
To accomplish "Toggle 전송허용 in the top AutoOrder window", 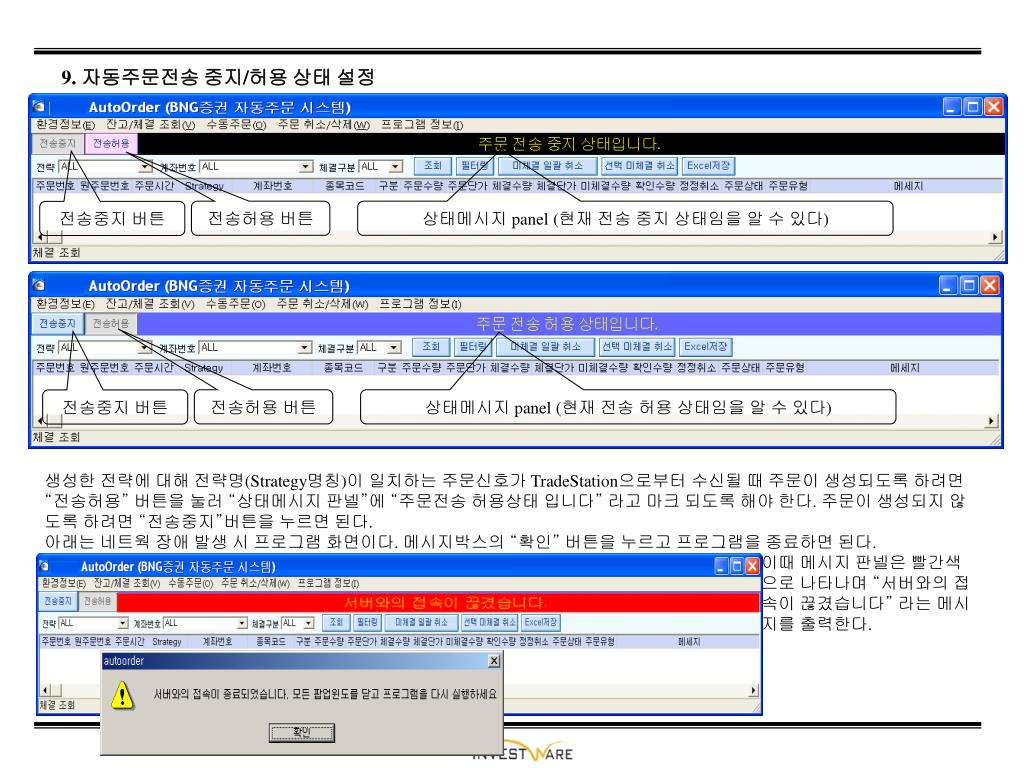I will [x=111, y=144].
